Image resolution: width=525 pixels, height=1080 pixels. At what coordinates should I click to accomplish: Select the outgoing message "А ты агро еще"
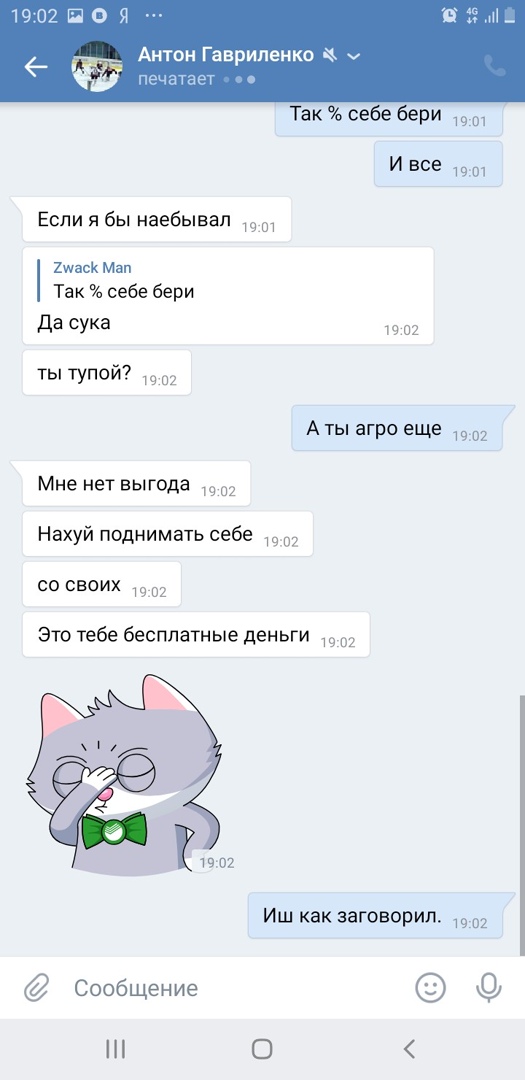click(x=397, y=428)
